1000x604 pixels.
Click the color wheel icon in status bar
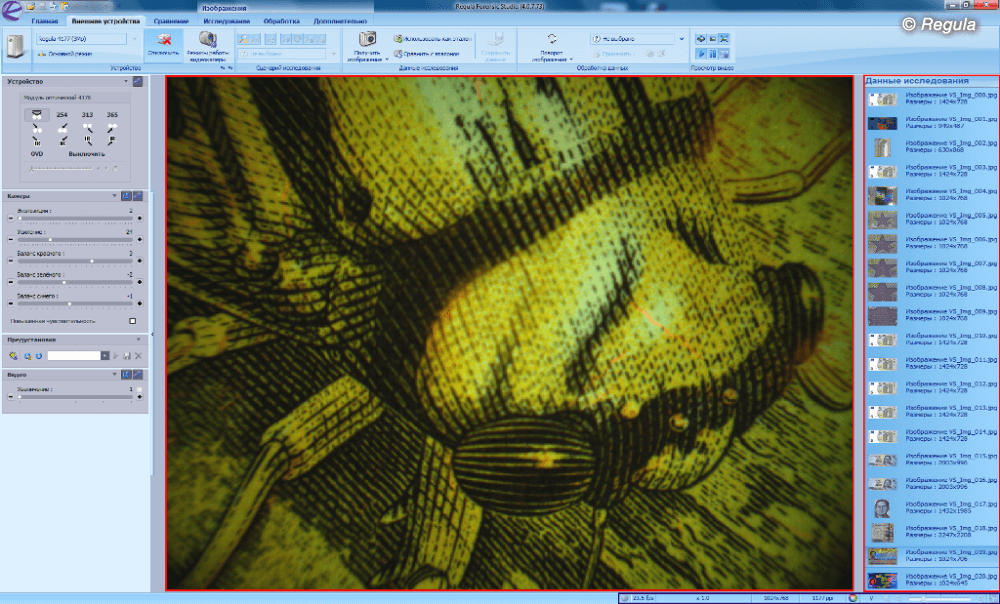pos(853,598)
